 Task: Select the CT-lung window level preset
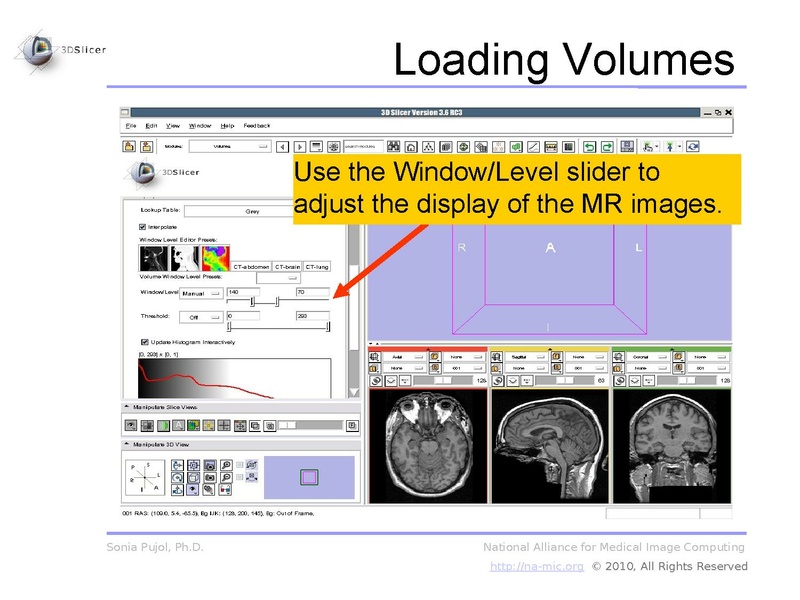pos(318,267)
